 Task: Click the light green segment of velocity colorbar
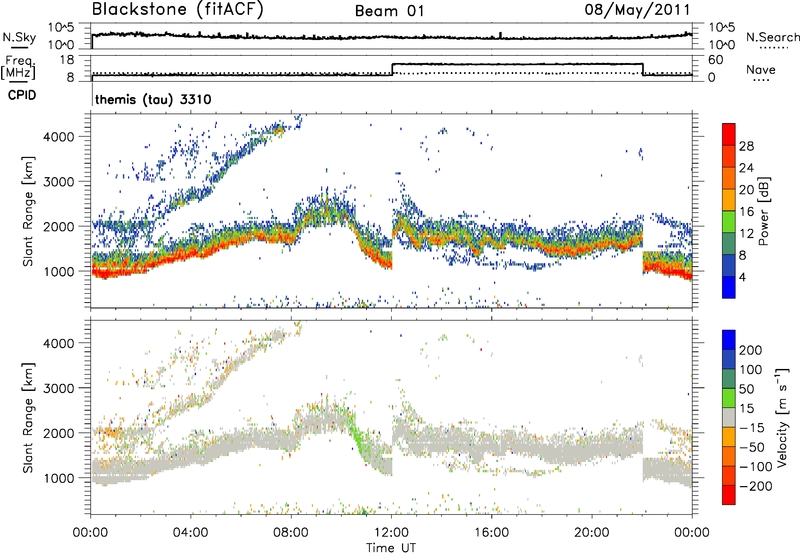[729, 398]
